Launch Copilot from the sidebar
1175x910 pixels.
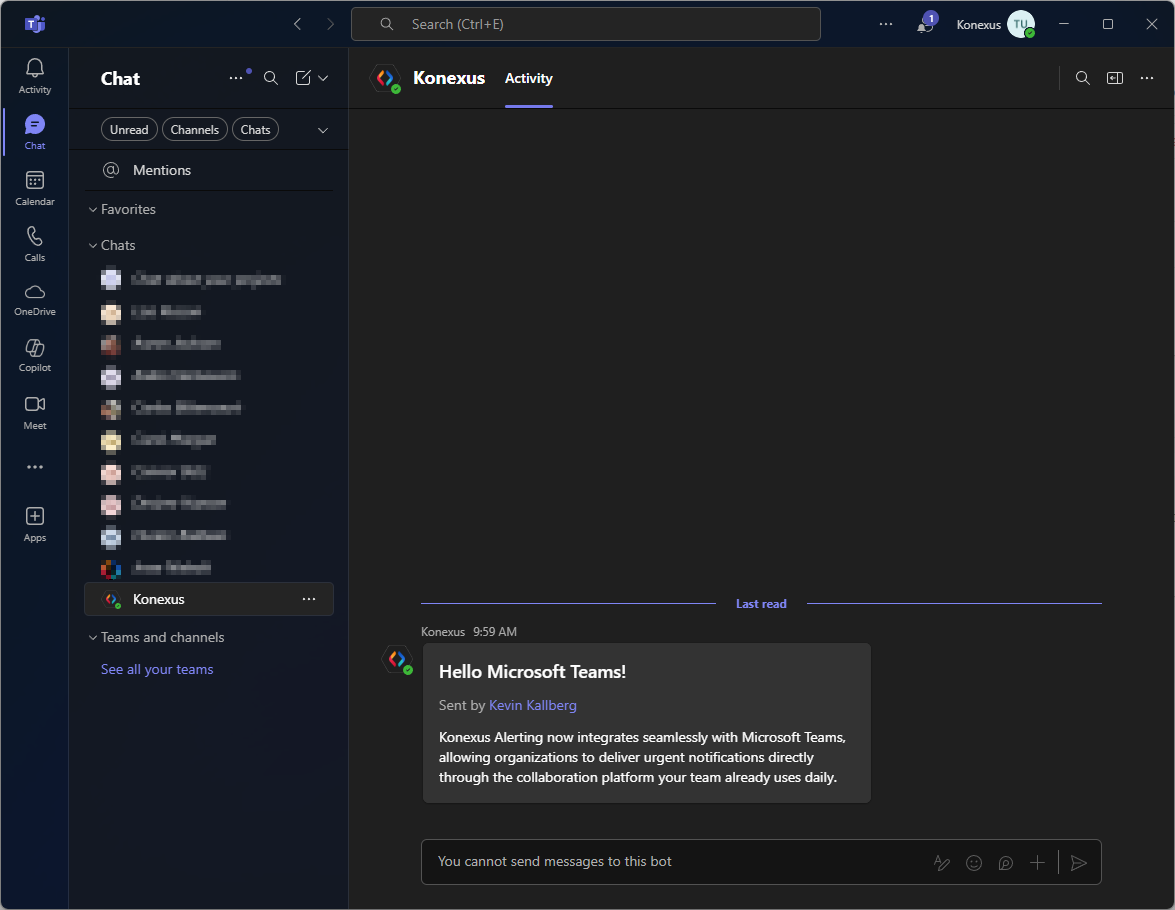[x=35, y=355]
